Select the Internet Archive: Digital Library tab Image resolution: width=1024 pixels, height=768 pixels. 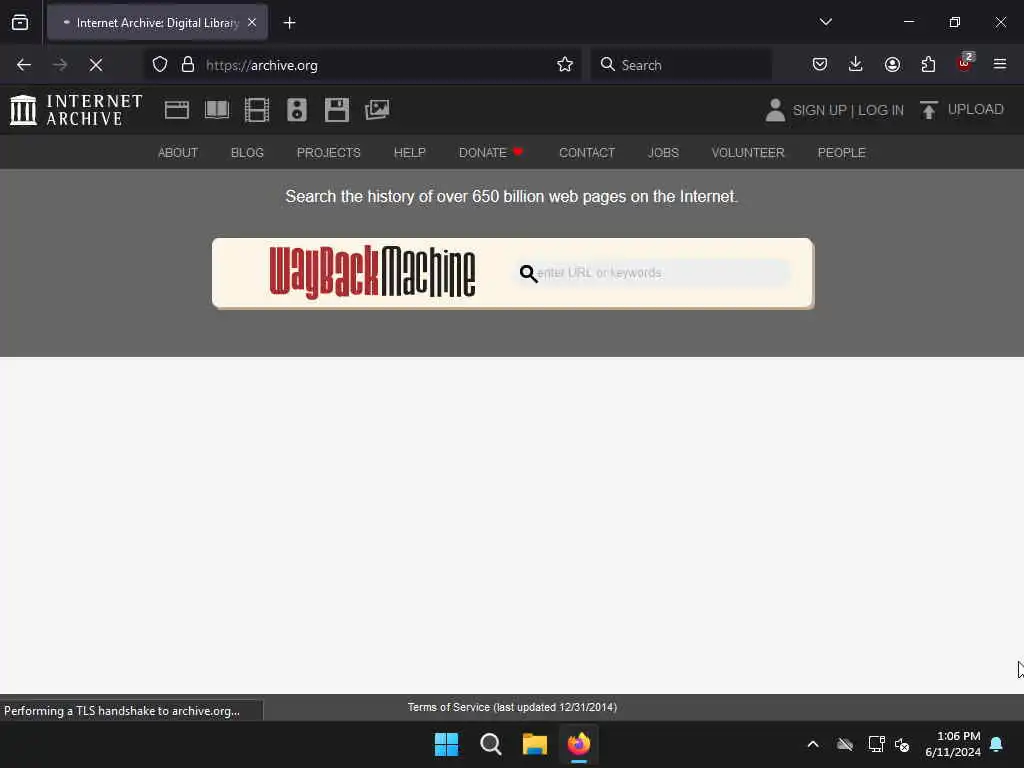tap(157, 23)
